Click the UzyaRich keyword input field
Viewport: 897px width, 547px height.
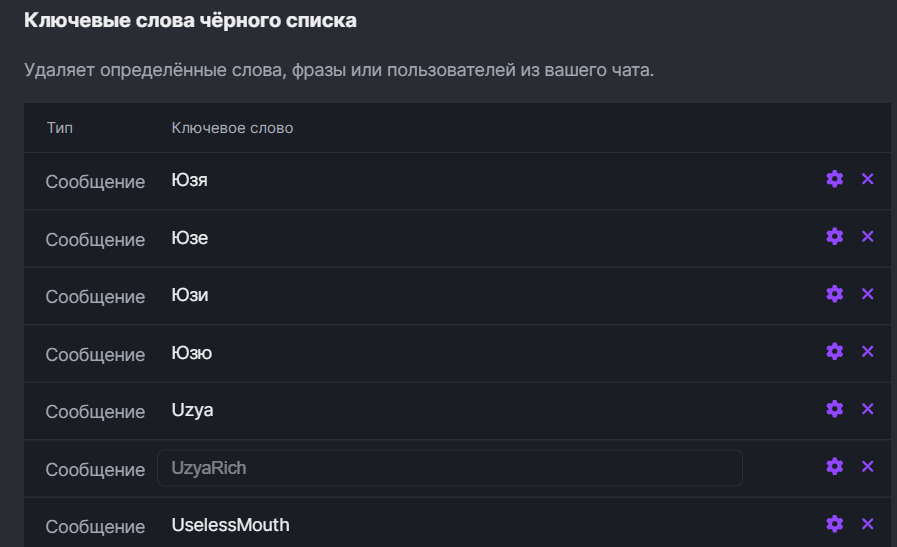(449, 468)
